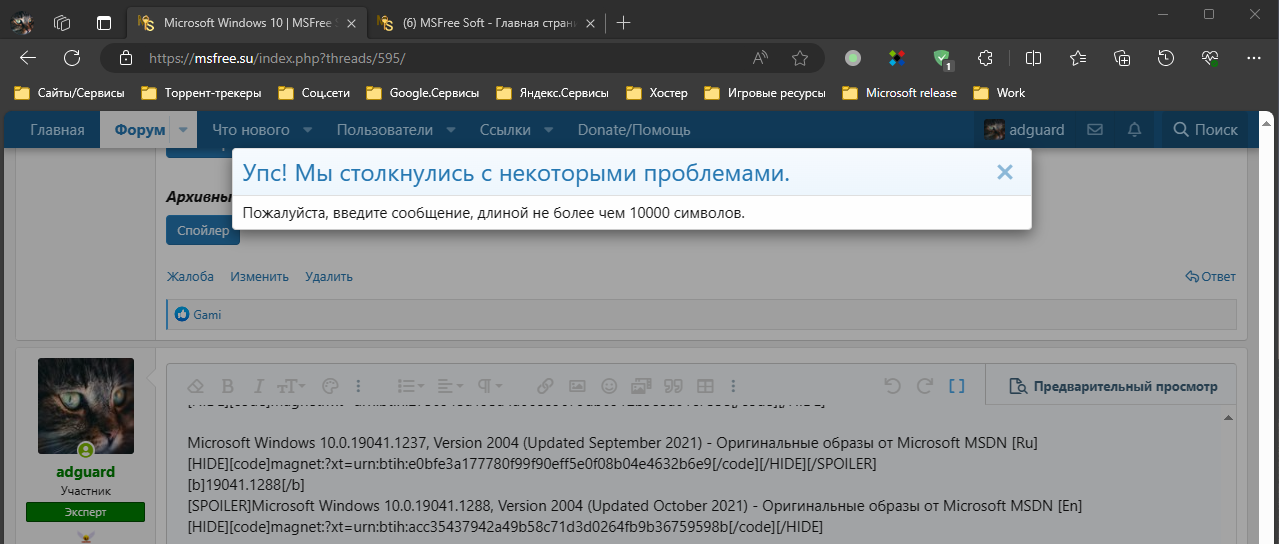Open the AdGuard green shield extension
Viewport: 1279px width, 544px height.
click(x=941, y=58)
